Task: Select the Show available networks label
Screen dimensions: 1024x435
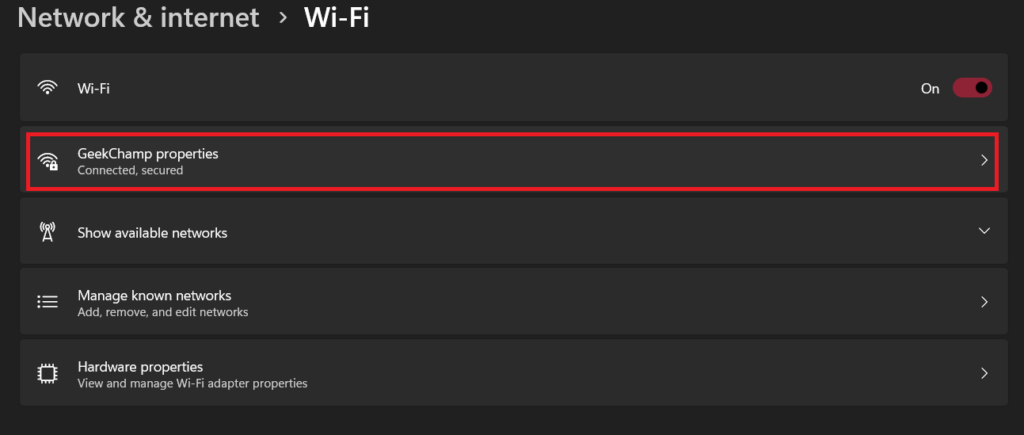Action: pyautogui.click(x=152, y=233)
